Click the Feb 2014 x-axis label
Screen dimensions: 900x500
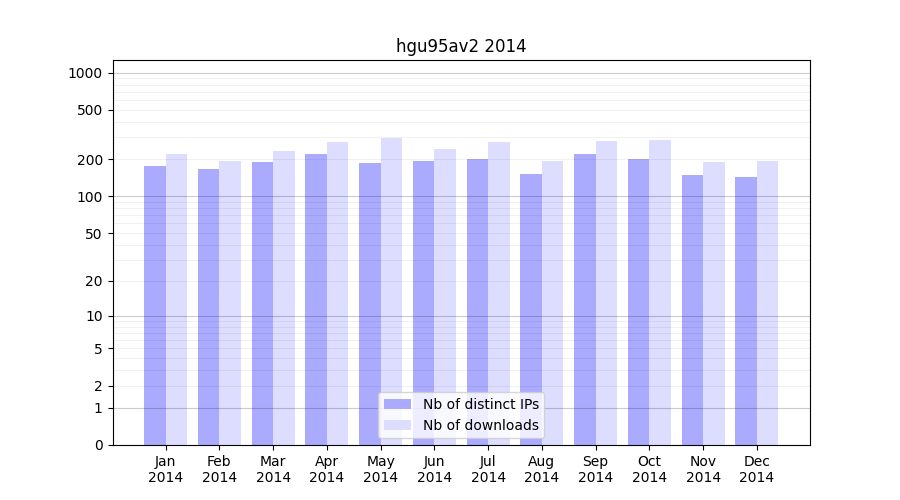pyautogui.click(x=219, y=469)
